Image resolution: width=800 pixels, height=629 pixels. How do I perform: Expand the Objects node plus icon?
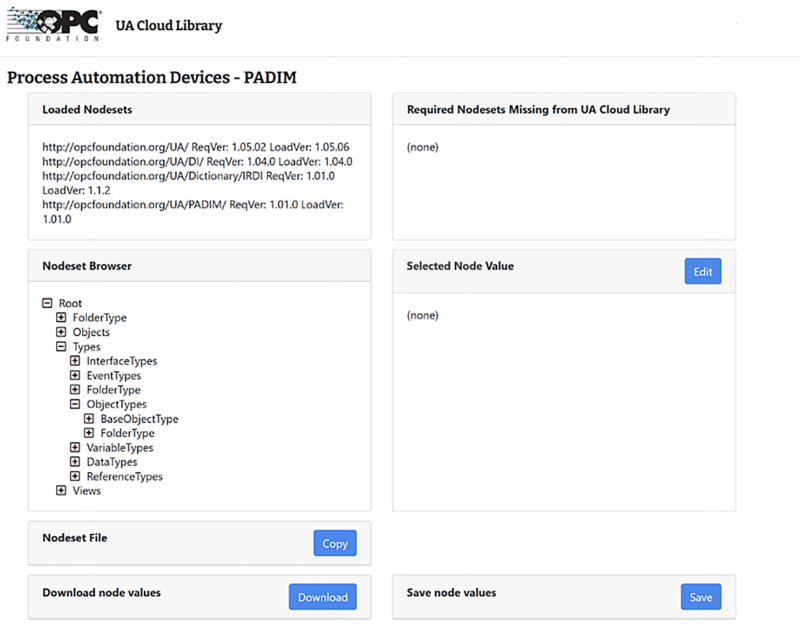point(61,332)
